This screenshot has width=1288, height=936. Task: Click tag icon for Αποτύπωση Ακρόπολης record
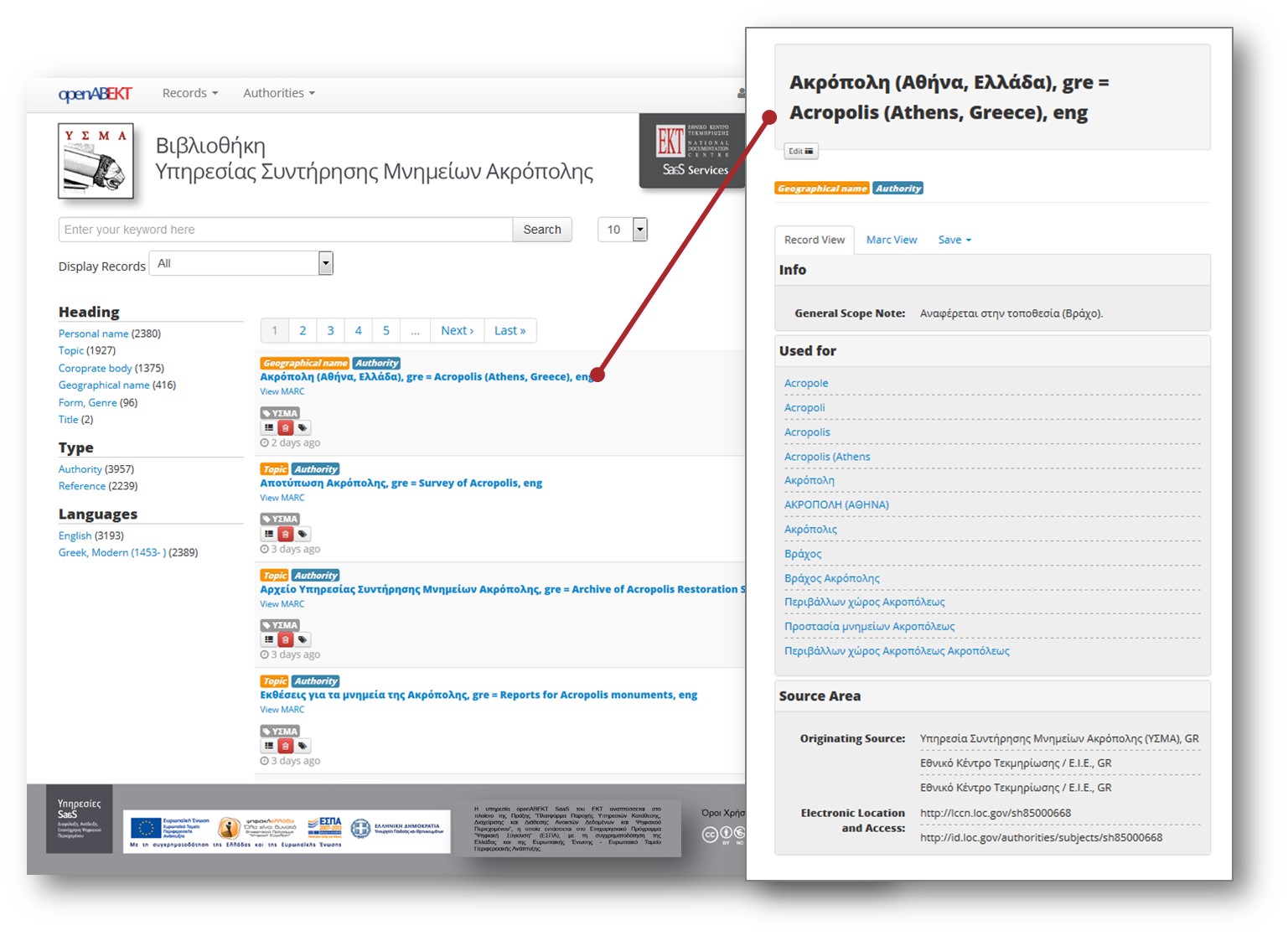[x=303, y=534]
